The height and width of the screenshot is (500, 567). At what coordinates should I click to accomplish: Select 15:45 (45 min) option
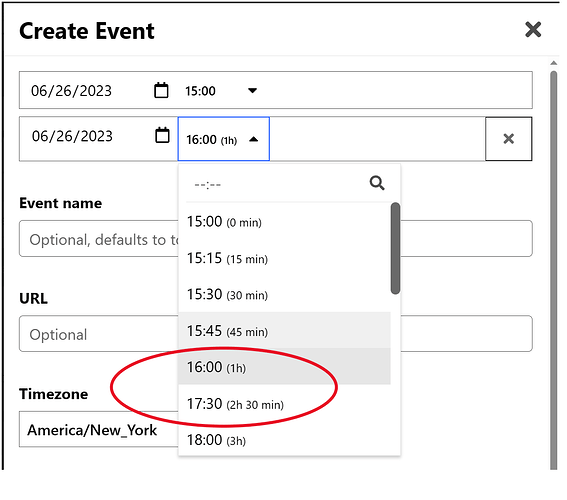click(x=285, y=330)
